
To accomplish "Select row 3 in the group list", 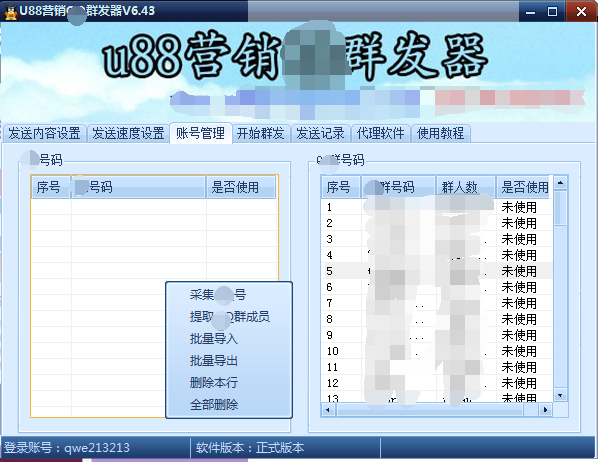I will coord(437,239).
